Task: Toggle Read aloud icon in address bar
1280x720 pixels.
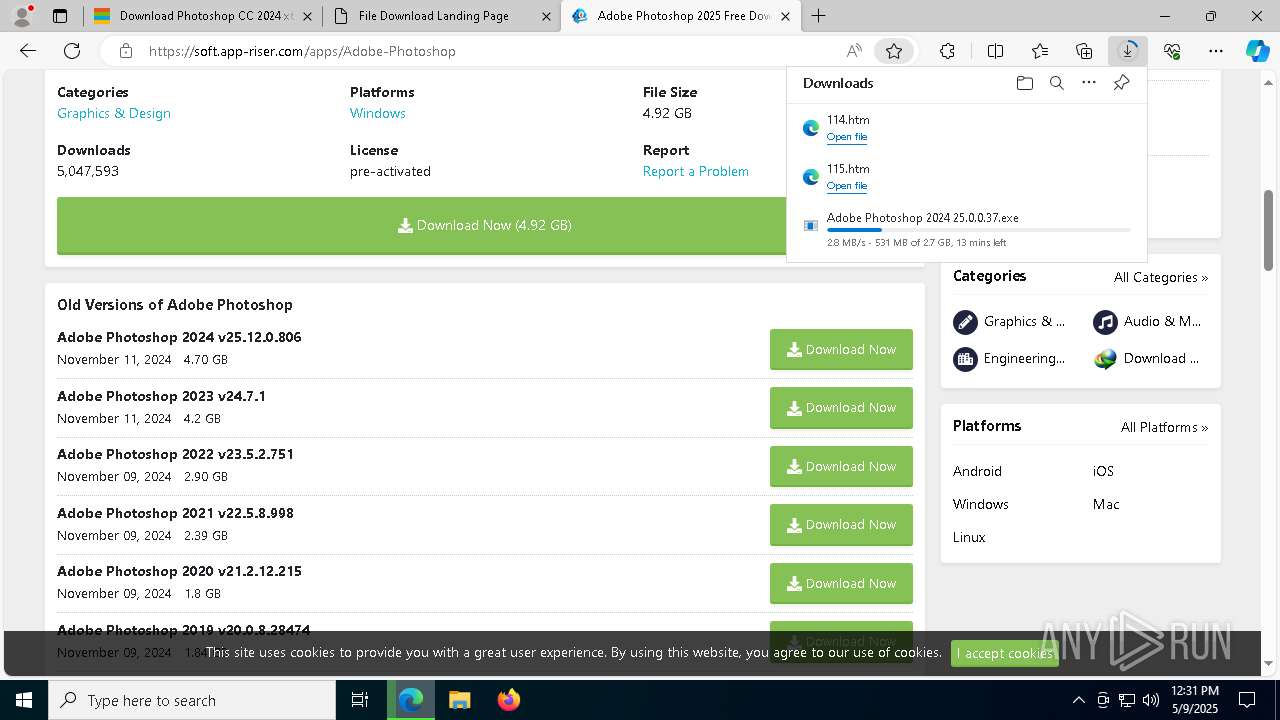Action: point(854,51)
